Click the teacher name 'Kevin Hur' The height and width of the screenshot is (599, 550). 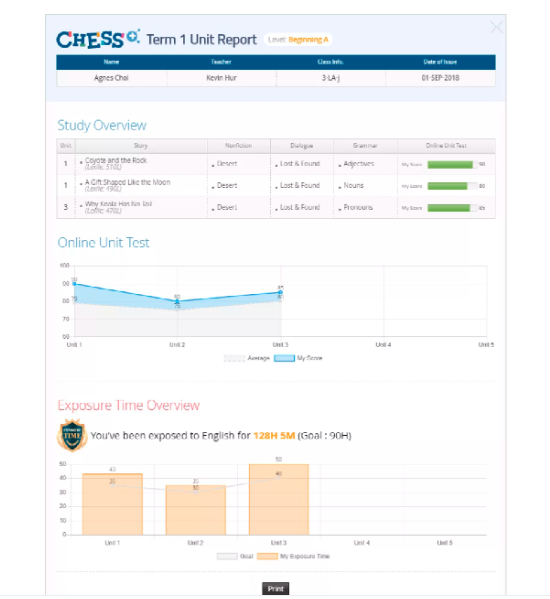point(222,78)
